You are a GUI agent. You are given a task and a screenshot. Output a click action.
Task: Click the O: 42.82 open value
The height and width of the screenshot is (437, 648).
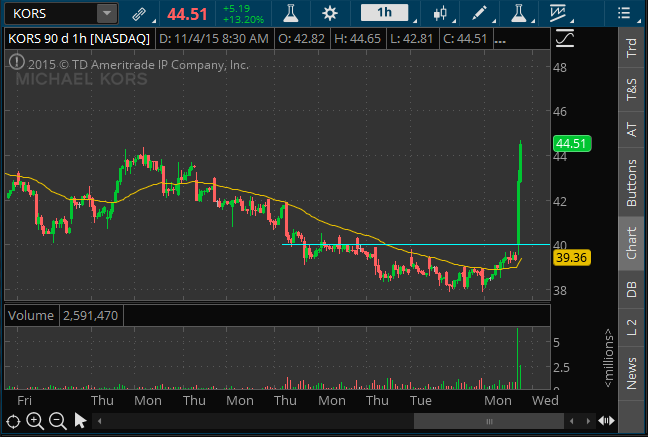tap(302, 39)
